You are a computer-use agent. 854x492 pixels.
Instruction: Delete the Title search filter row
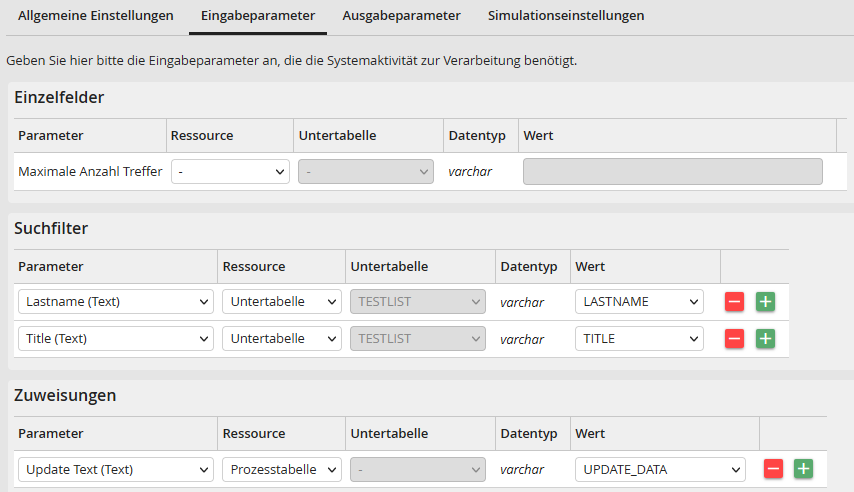734,338
